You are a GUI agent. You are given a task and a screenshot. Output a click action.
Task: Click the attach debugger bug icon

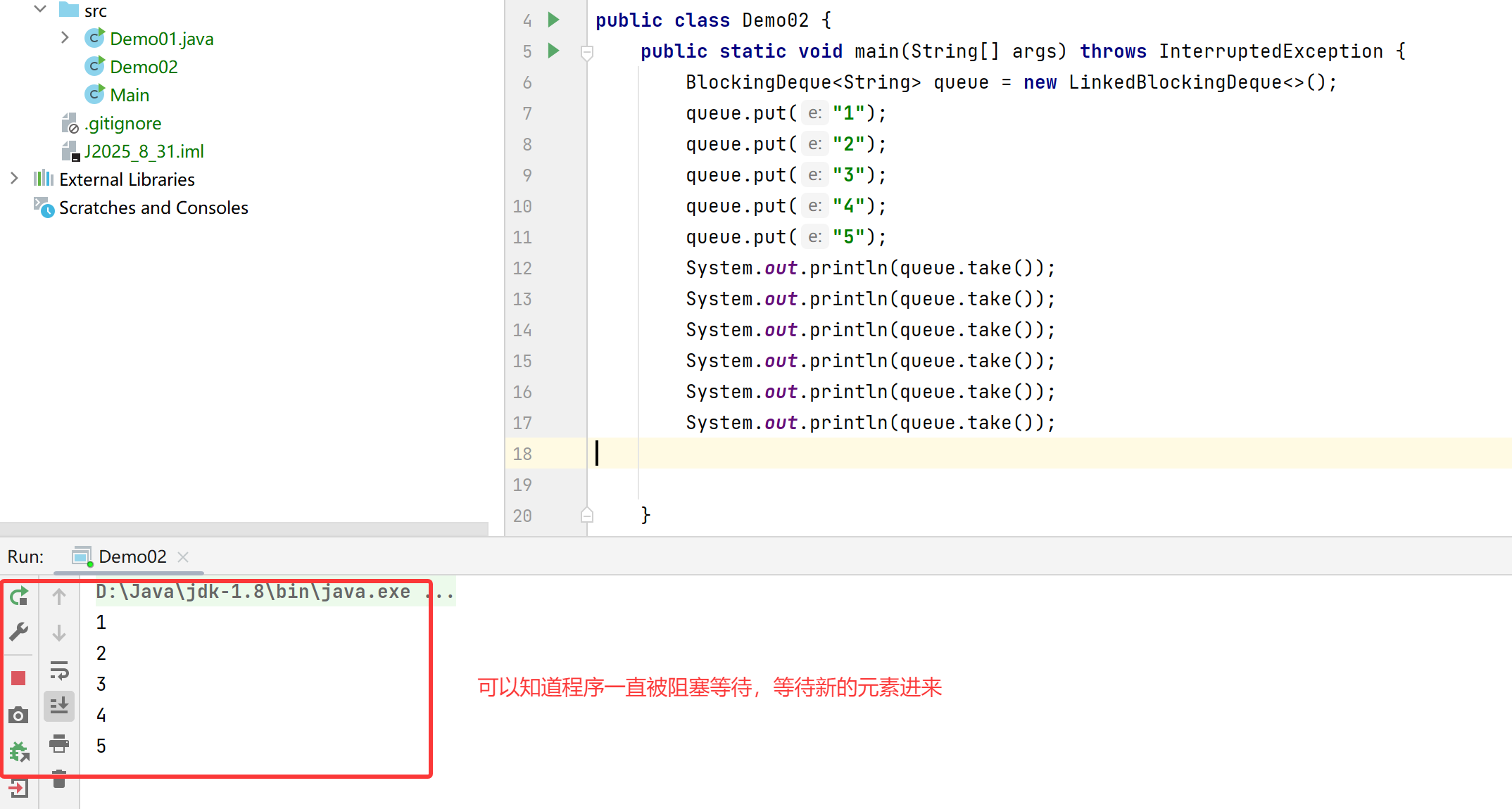click(19, 752)
